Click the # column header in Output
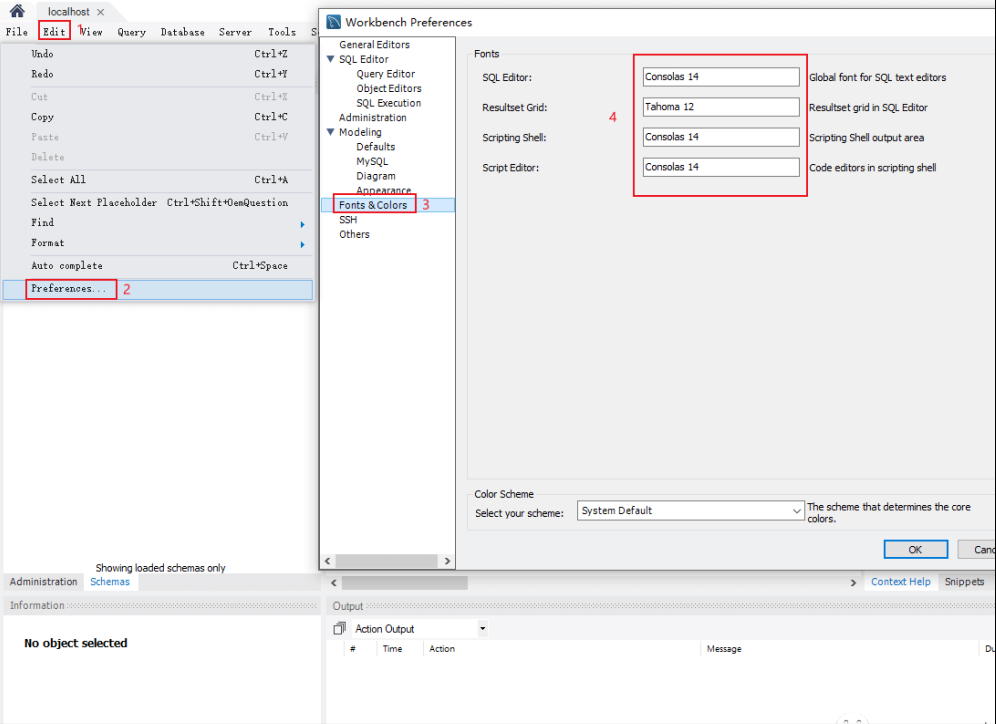The width and height of the screenshot is (996, 724). [x=353, y=648]
